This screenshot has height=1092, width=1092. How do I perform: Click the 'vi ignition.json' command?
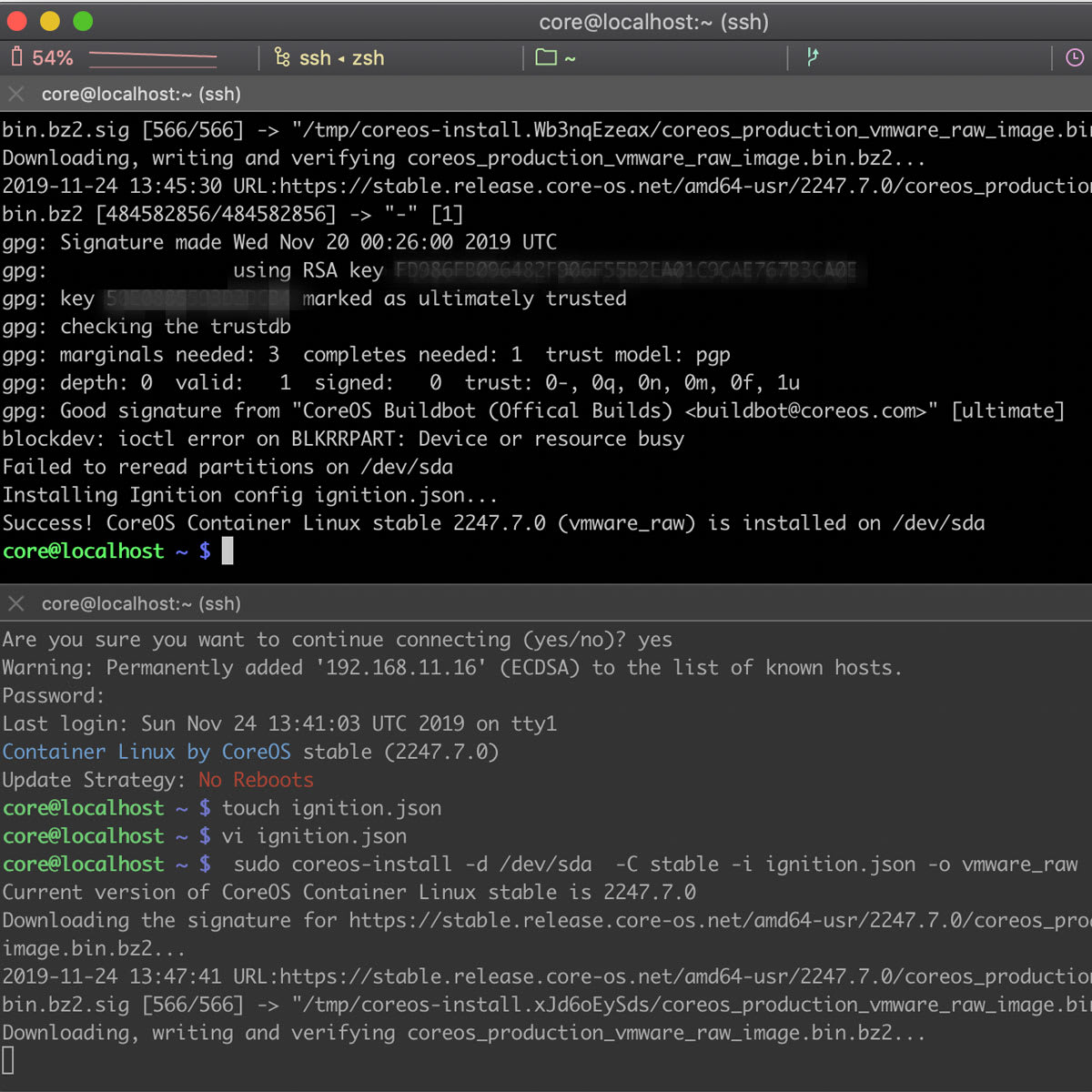point(314,836)
